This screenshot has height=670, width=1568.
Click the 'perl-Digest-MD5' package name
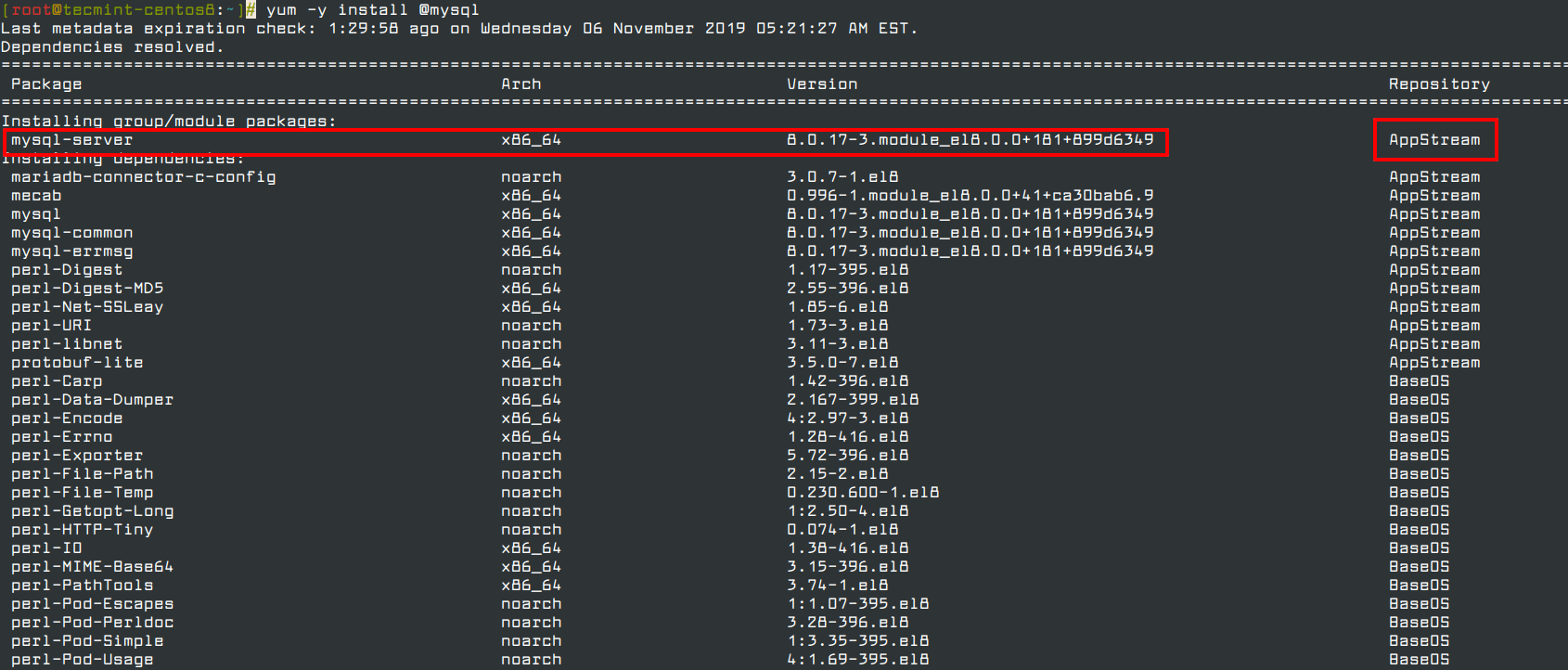click(x=87, y=289)
